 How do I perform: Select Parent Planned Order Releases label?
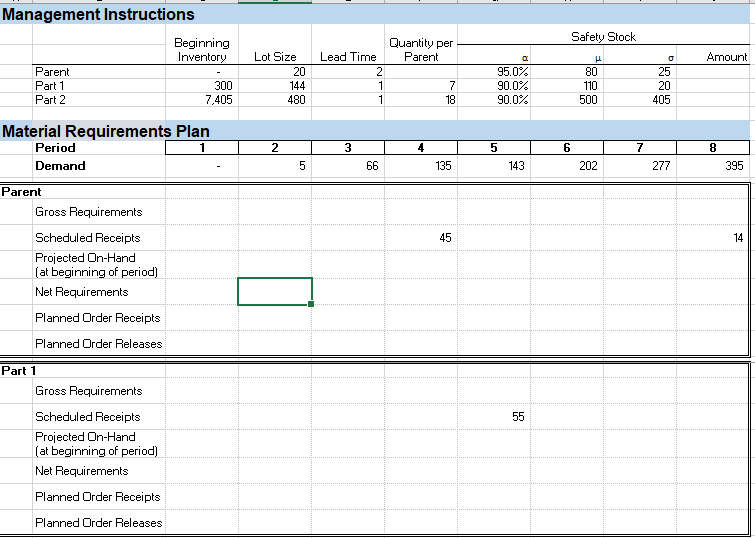coord(98,344)
